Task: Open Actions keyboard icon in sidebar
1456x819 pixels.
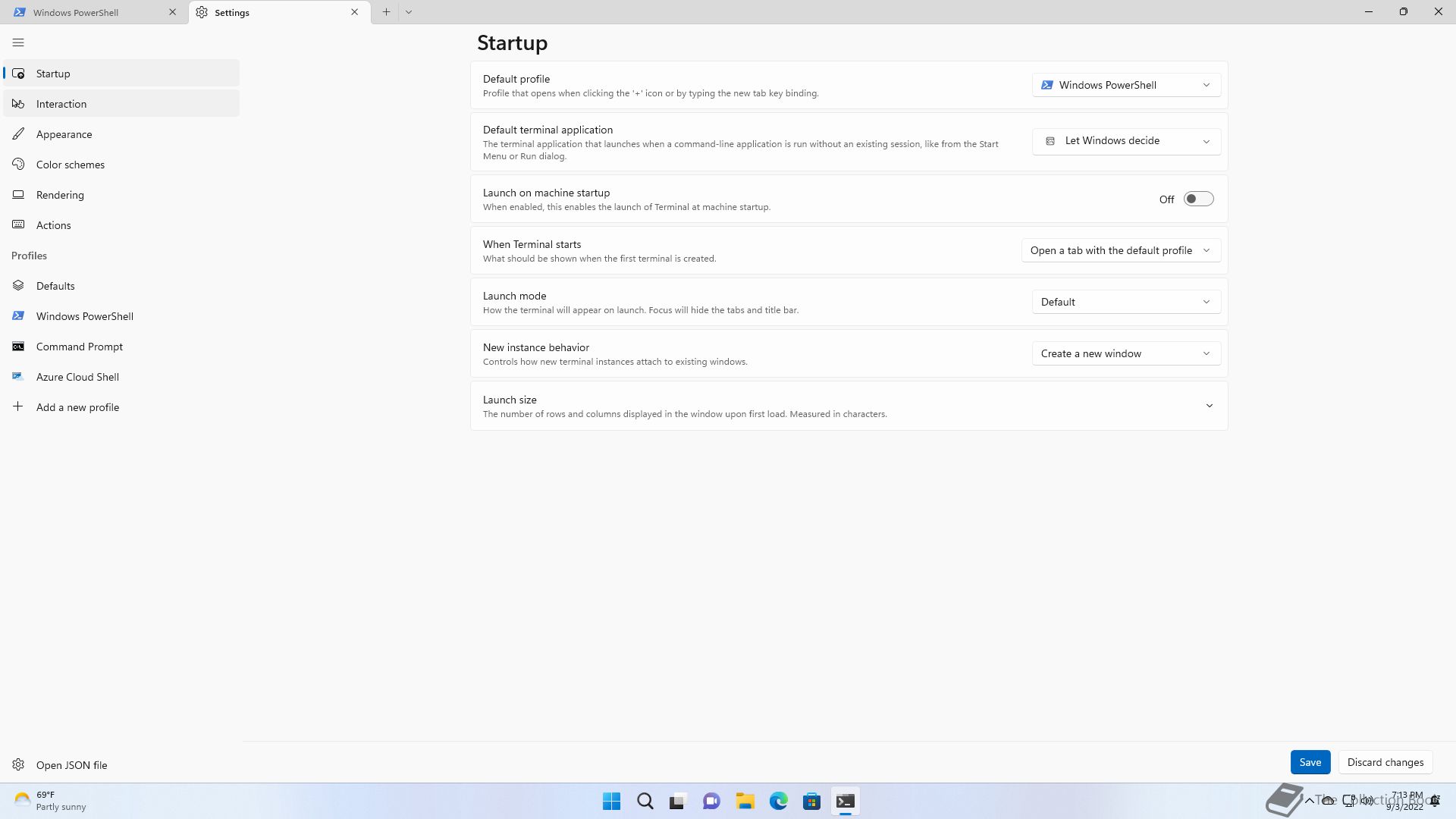Action: [x=18, y=225]
